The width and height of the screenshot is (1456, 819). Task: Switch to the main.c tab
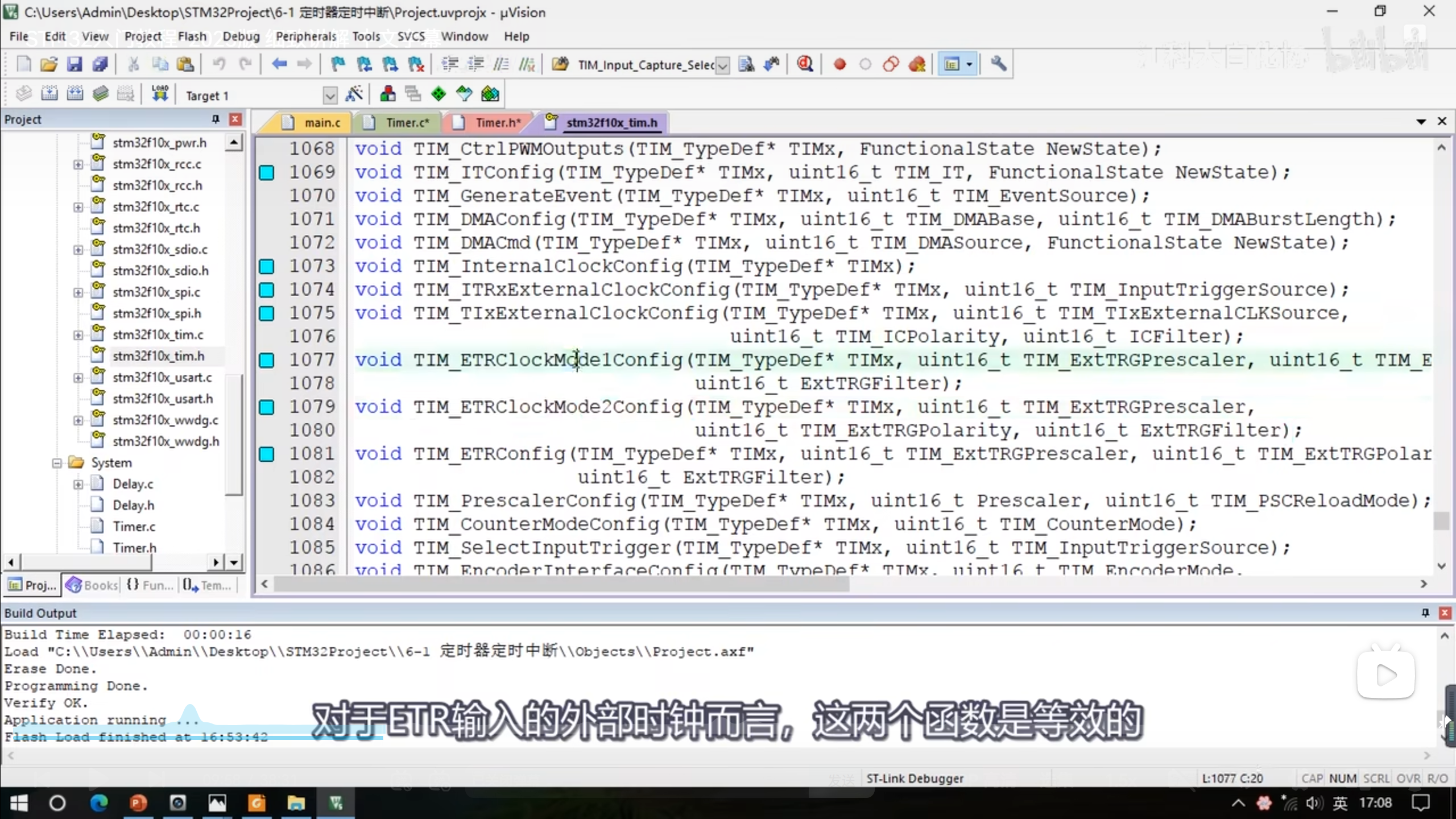tap(321, 123)
